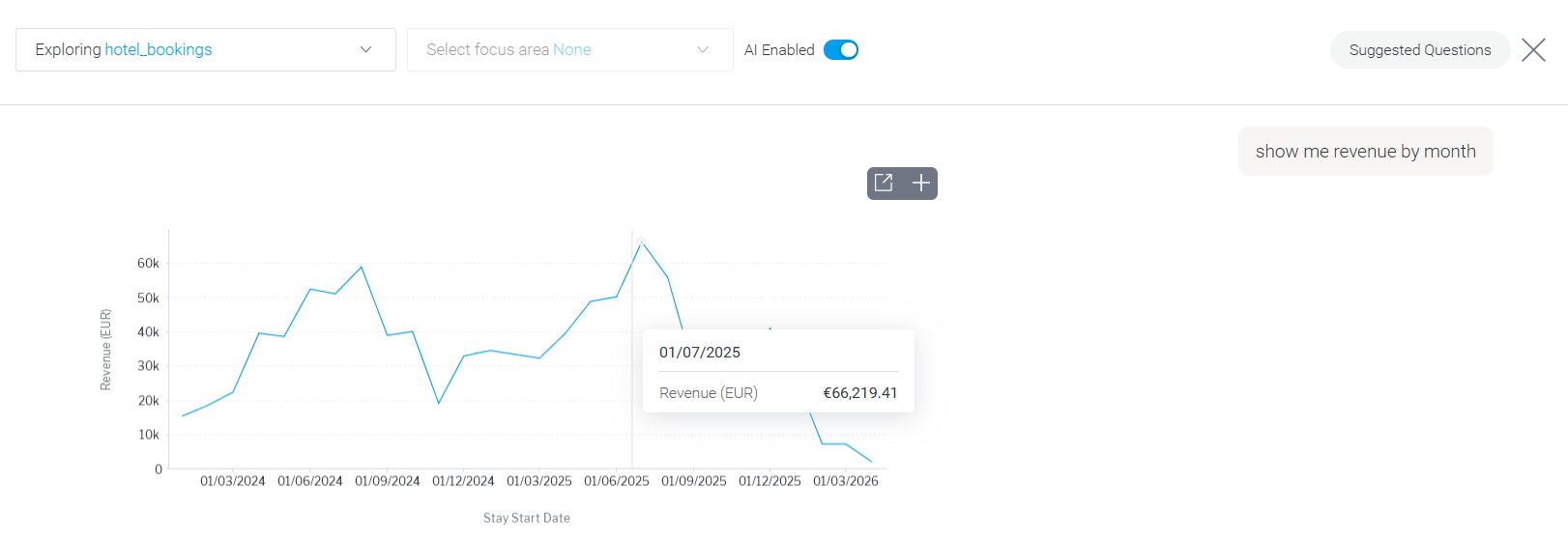Click the plus icon to add chart

(x=921, y=183)
